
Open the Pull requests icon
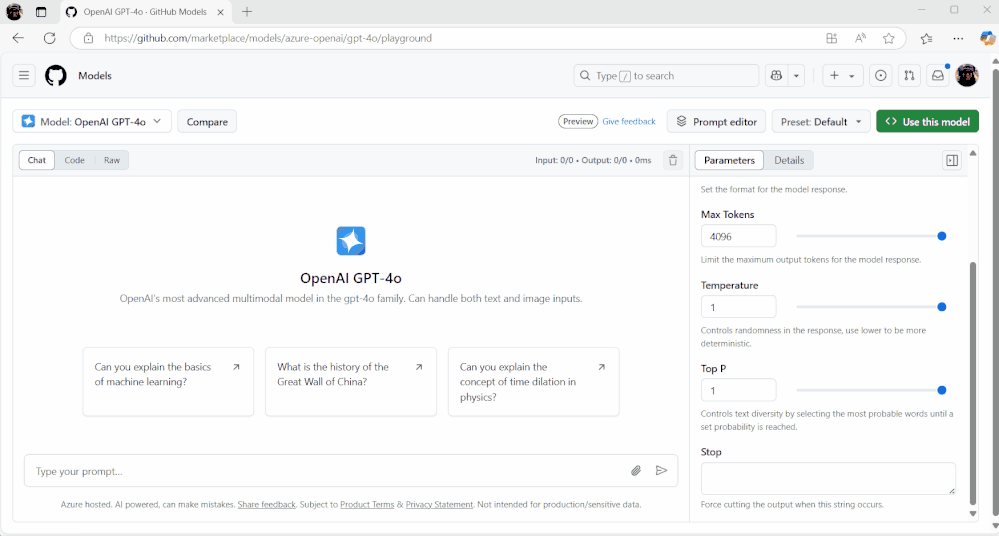909,76
